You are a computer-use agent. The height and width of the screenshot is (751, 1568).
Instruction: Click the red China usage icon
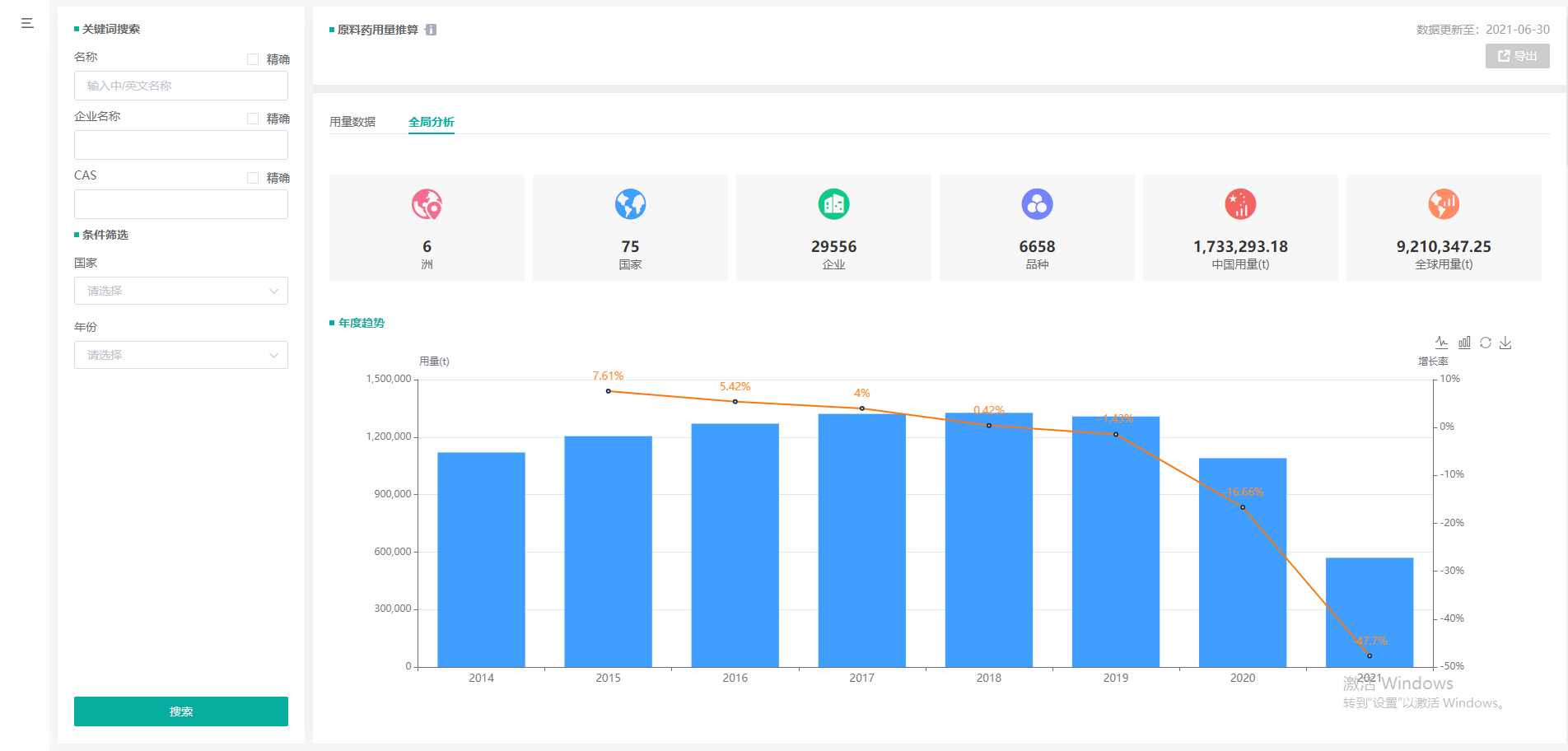pyautogui.click(x=1240, y=204)
